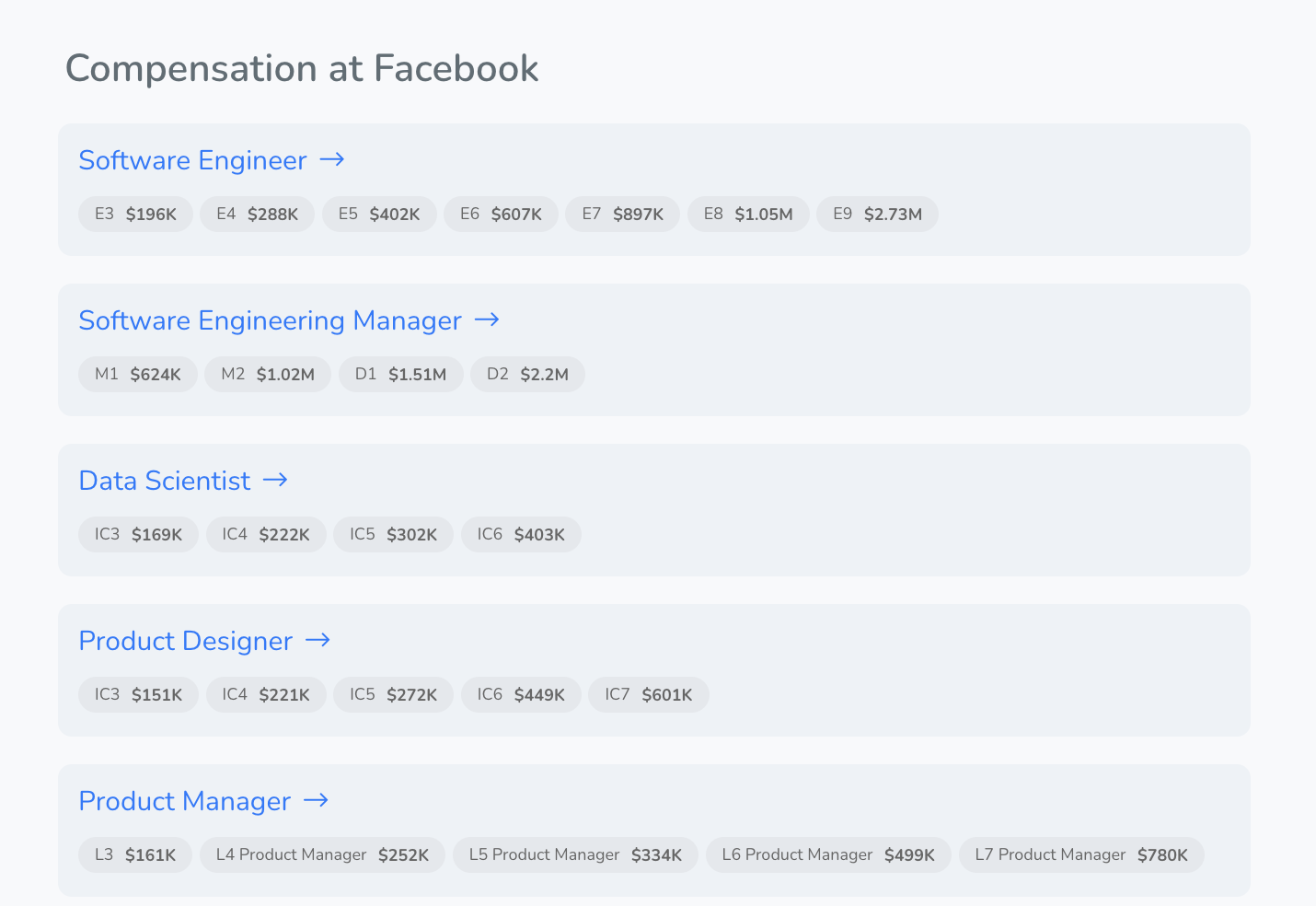Select the E8 $1.05M level chip

pos(748,214)
